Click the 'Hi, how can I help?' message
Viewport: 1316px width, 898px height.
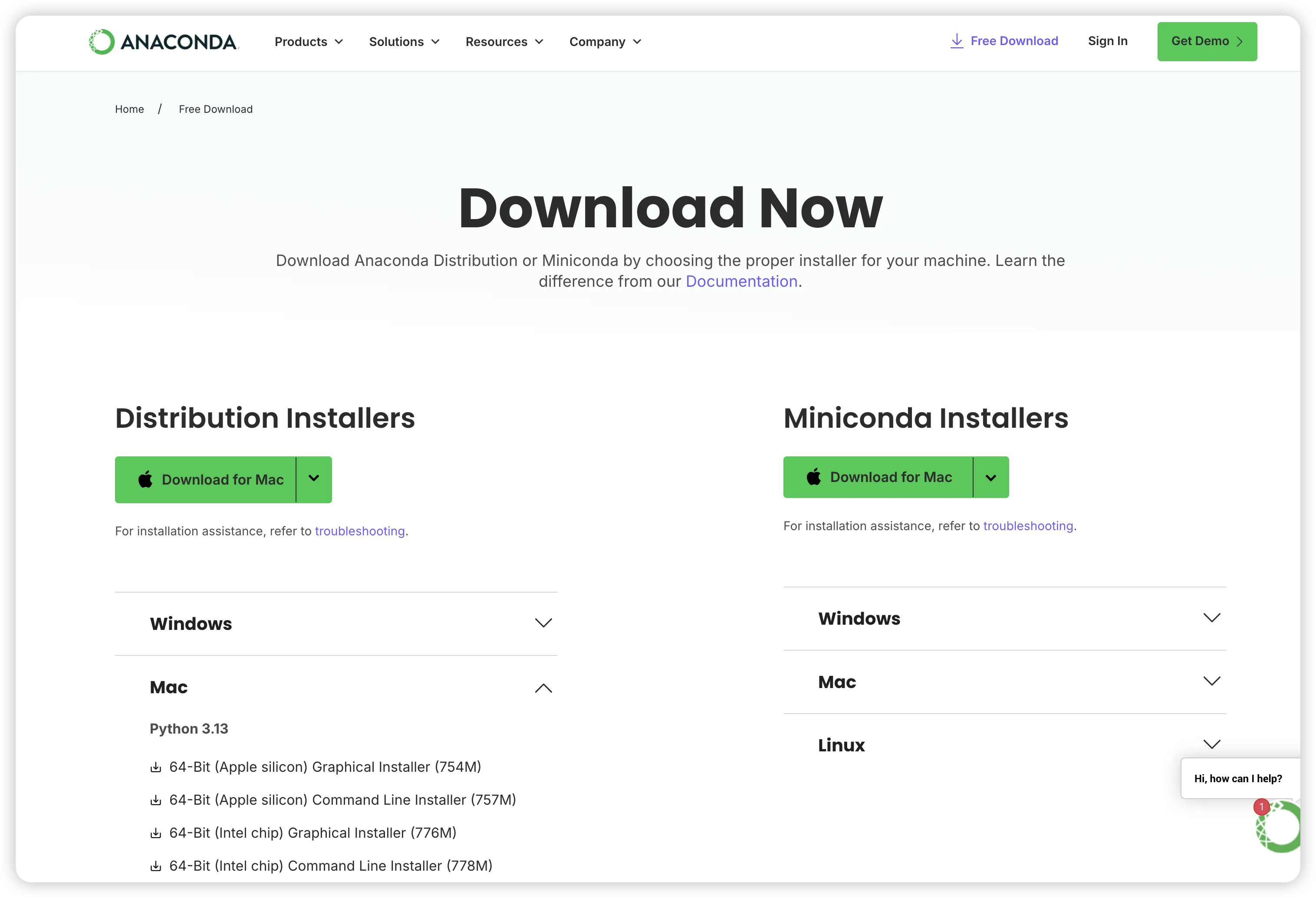point(1238,779)
